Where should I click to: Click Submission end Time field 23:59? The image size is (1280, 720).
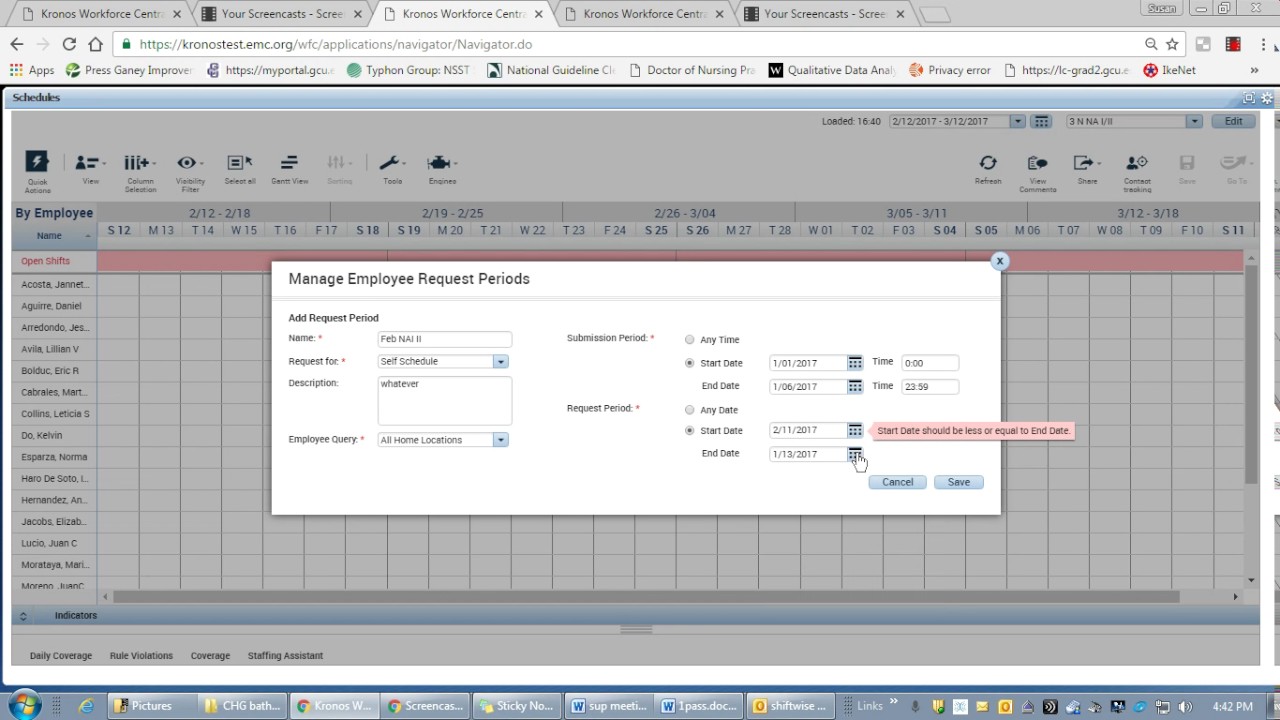pos(930,386)
